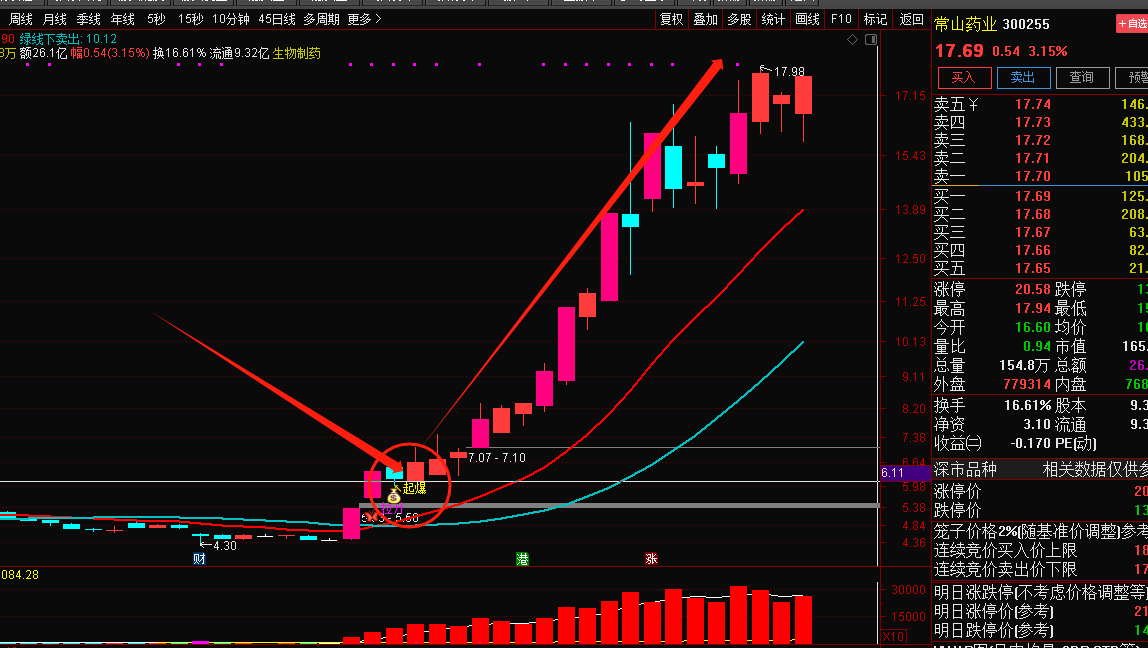This screenshot has height=648, width=1148.
Task: Select the 45日线 period tab
Action: 277,19
